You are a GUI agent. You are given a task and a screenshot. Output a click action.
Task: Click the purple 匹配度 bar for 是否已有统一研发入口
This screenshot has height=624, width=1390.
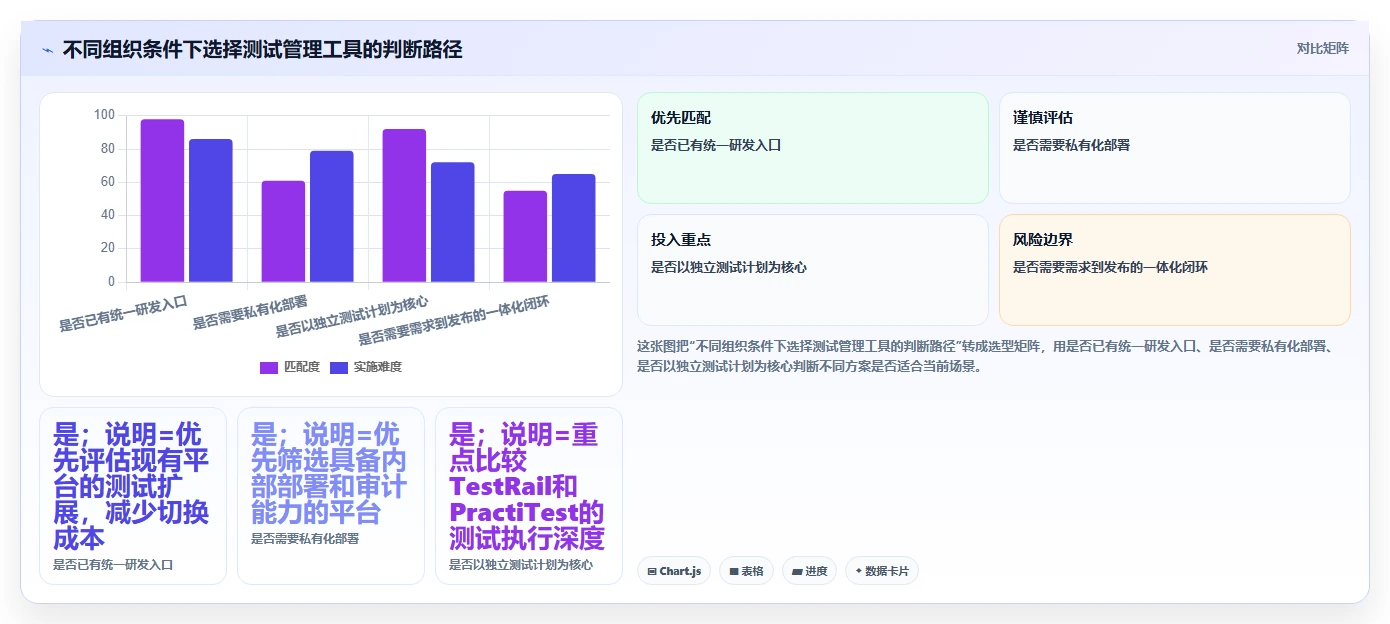[x=162, y=200]
